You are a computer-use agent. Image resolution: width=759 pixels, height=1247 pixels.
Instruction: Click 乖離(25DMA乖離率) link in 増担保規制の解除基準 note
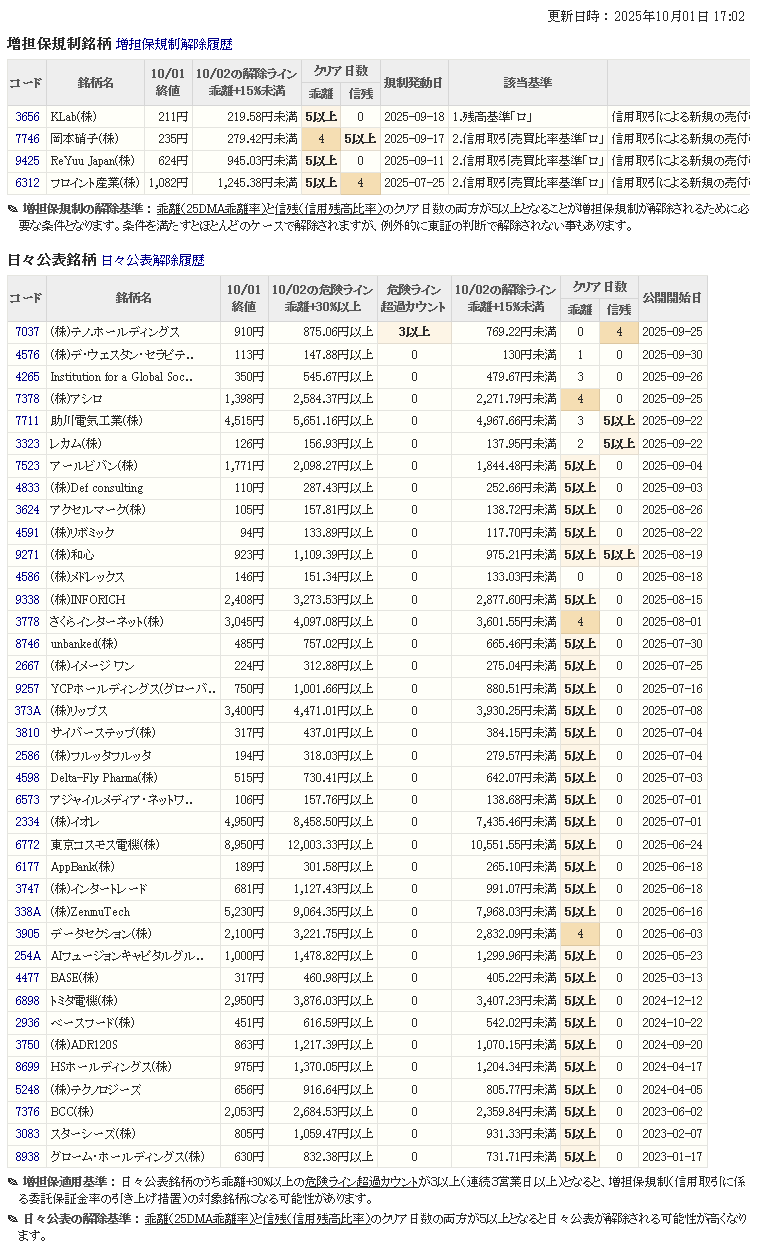pos(213,209)
